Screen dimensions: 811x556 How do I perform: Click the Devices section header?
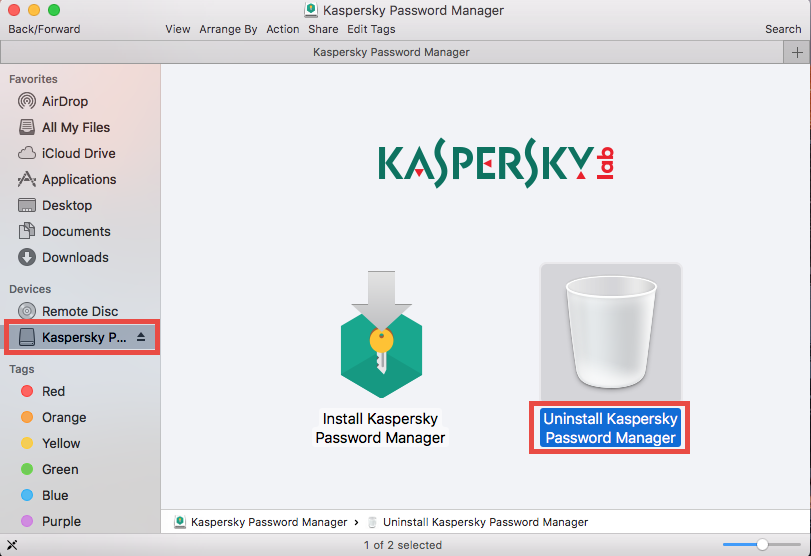point(30,289)
